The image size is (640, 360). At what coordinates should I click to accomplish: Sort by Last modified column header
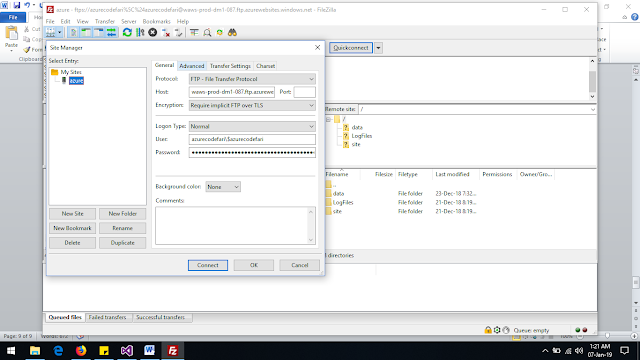pyautogui.click(x=452, y=174)
